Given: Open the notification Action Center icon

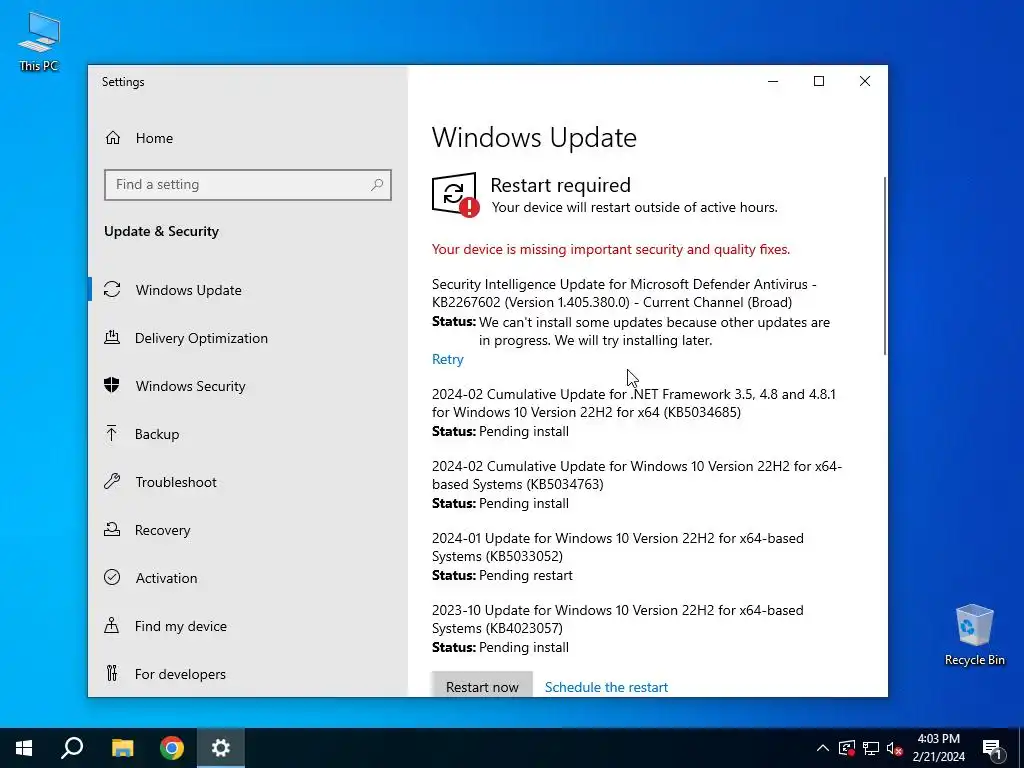Looking at the screenshot, I should tap(992, 748).
